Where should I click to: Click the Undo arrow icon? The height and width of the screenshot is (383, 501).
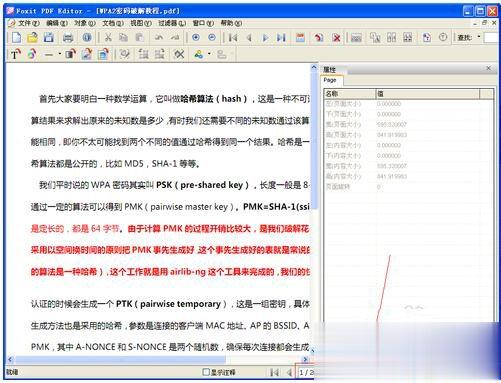pos(159,38)
